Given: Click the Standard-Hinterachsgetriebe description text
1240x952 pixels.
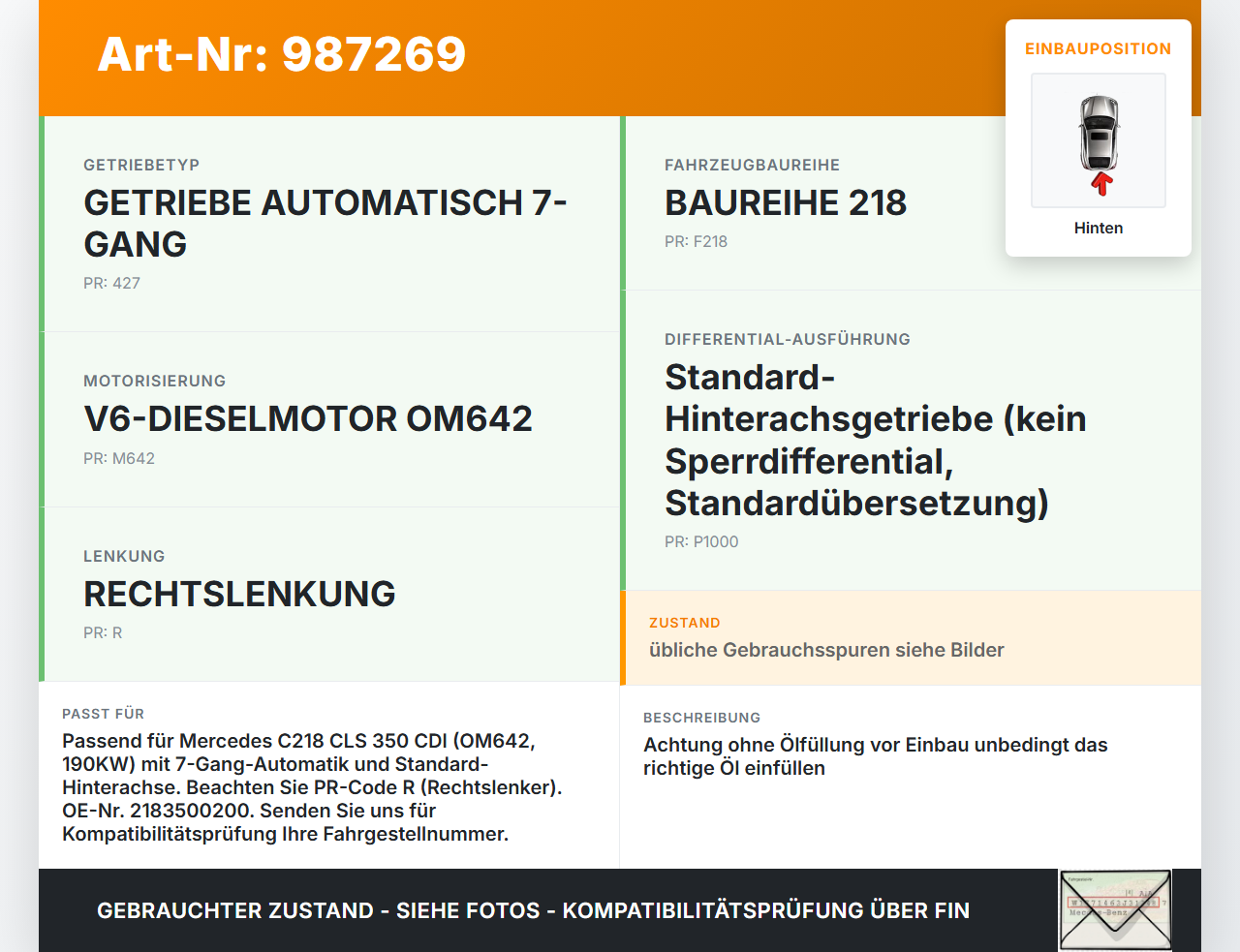Looking at the screenshot, I should (x=876, y=441).
